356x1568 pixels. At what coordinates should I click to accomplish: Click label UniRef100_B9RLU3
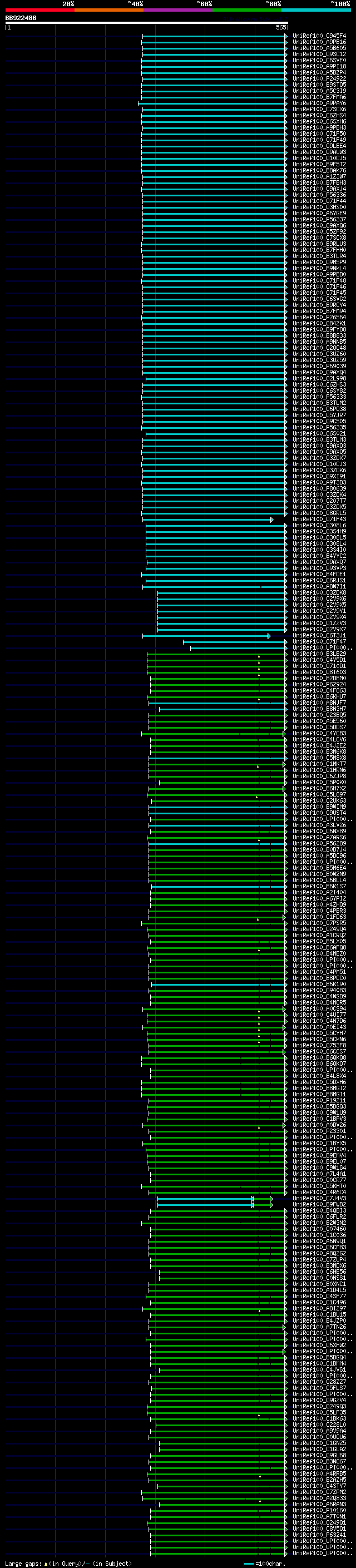(x=319, y=244)
